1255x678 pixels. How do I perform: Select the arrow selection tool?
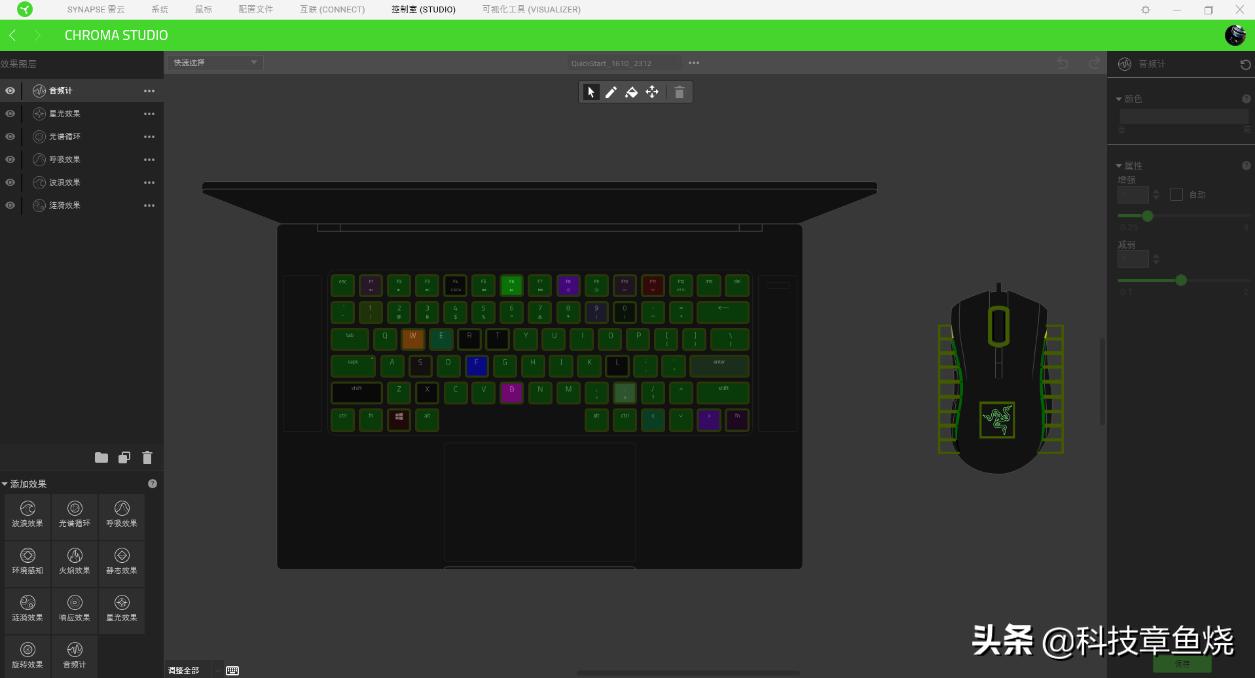591,92
